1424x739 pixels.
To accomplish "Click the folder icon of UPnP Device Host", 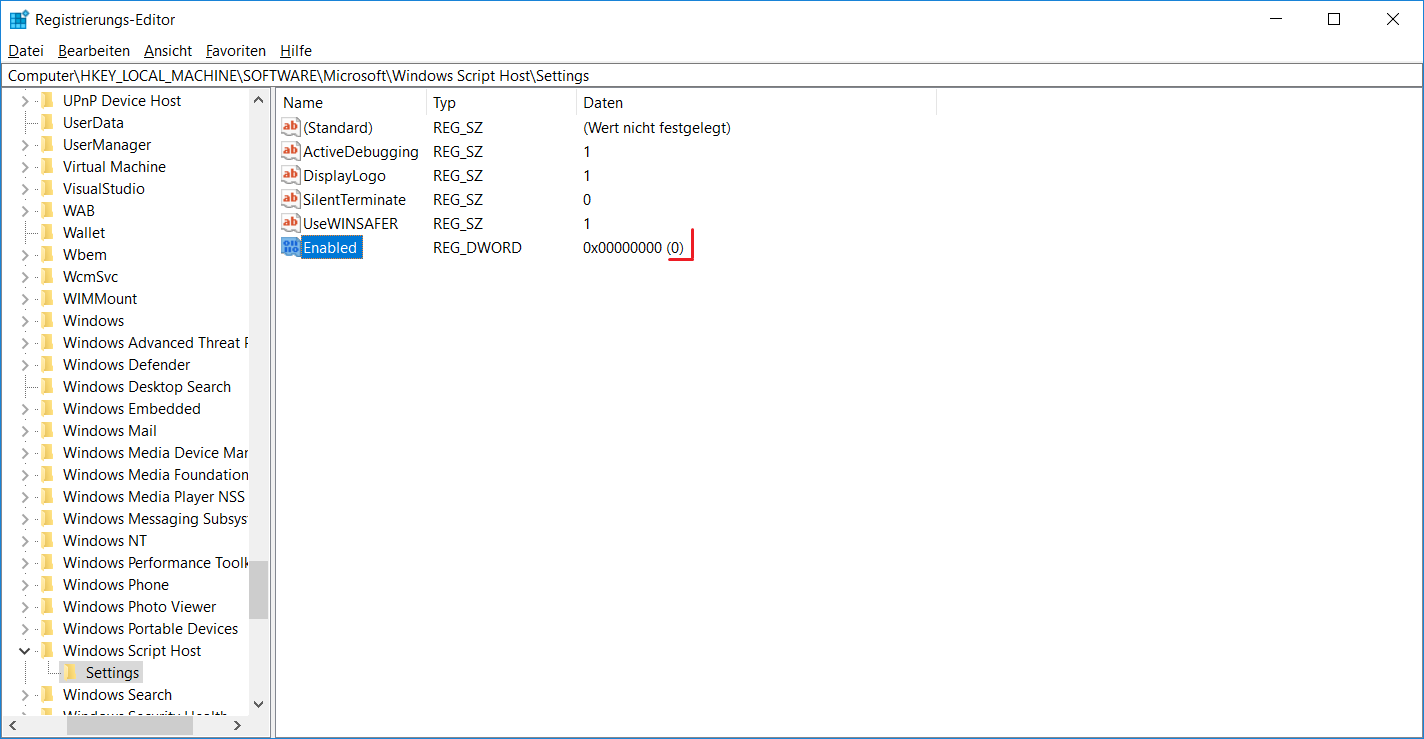I will pyautogui.click(x=47, y=100).
